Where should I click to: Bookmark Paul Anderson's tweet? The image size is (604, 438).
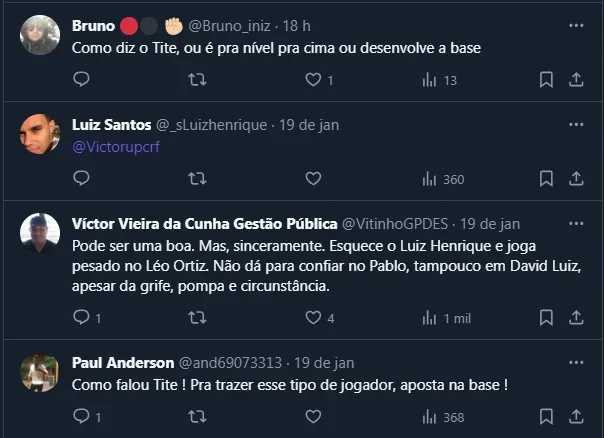546,417
